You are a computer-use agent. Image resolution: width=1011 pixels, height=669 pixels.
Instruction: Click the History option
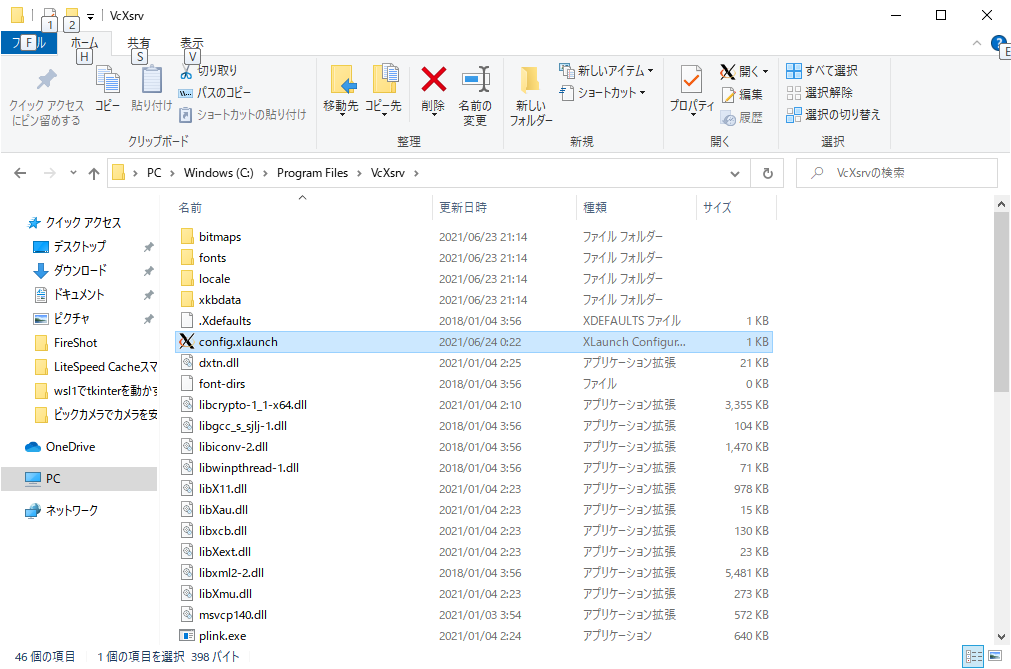[x=742, y=117]
